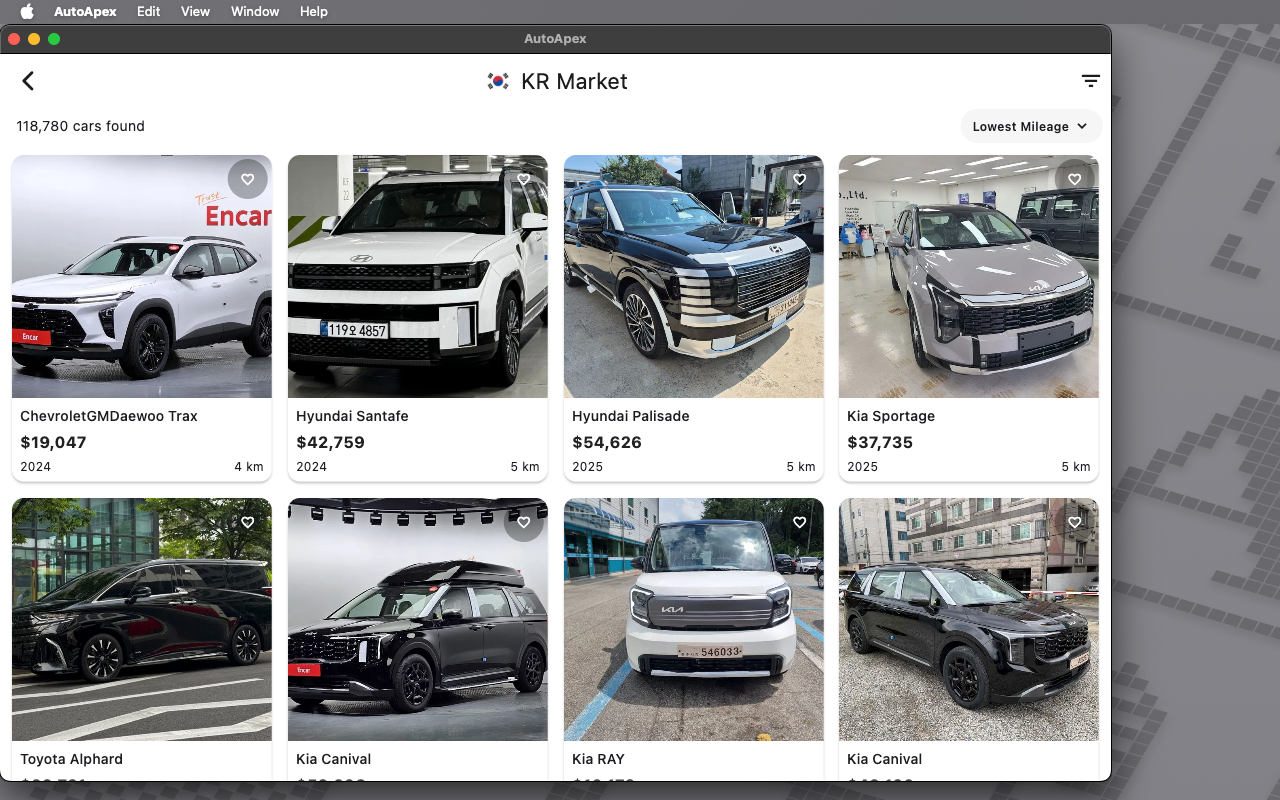Select the Hyundai Palisade title
Screen dimensions: 1280x800
pos(631,416)
